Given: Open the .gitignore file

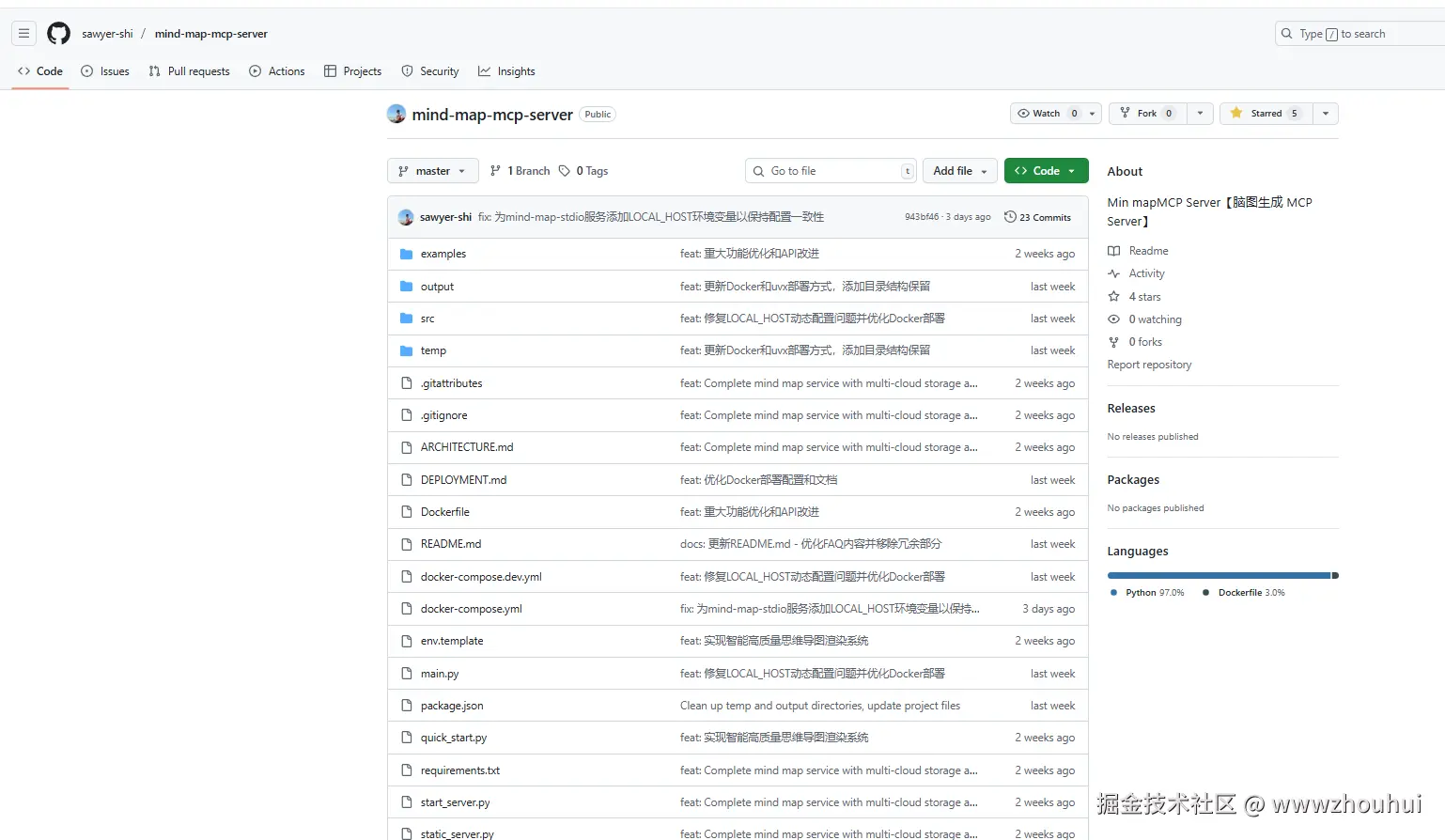Looking at the screenshot, I should (443, 415).
